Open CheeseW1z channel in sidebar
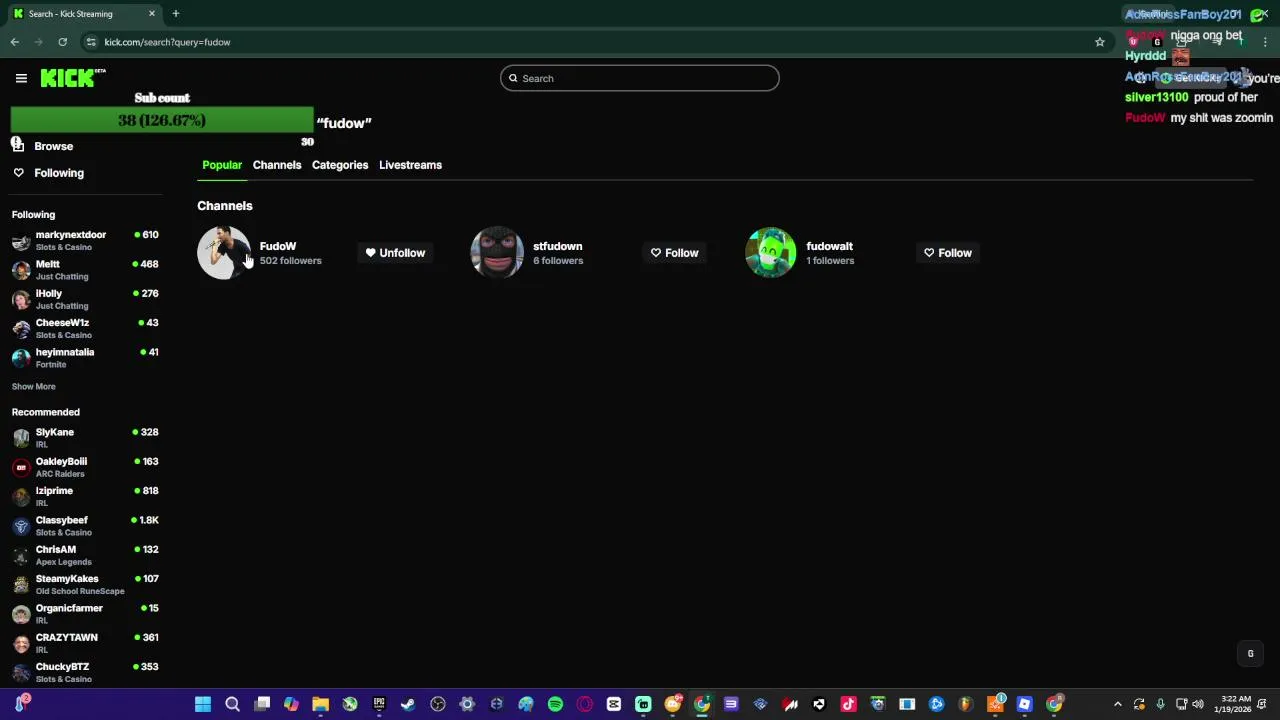The height and width of the screenshot is (720, 1280). 85,329
